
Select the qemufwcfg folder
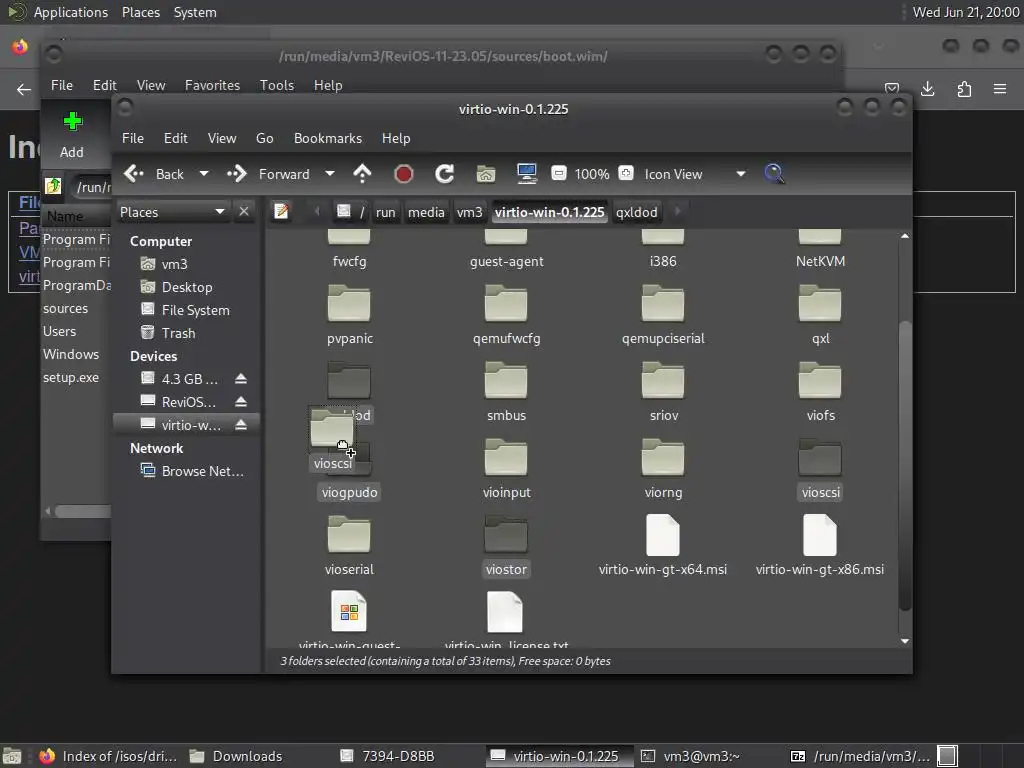pos(506,315)
